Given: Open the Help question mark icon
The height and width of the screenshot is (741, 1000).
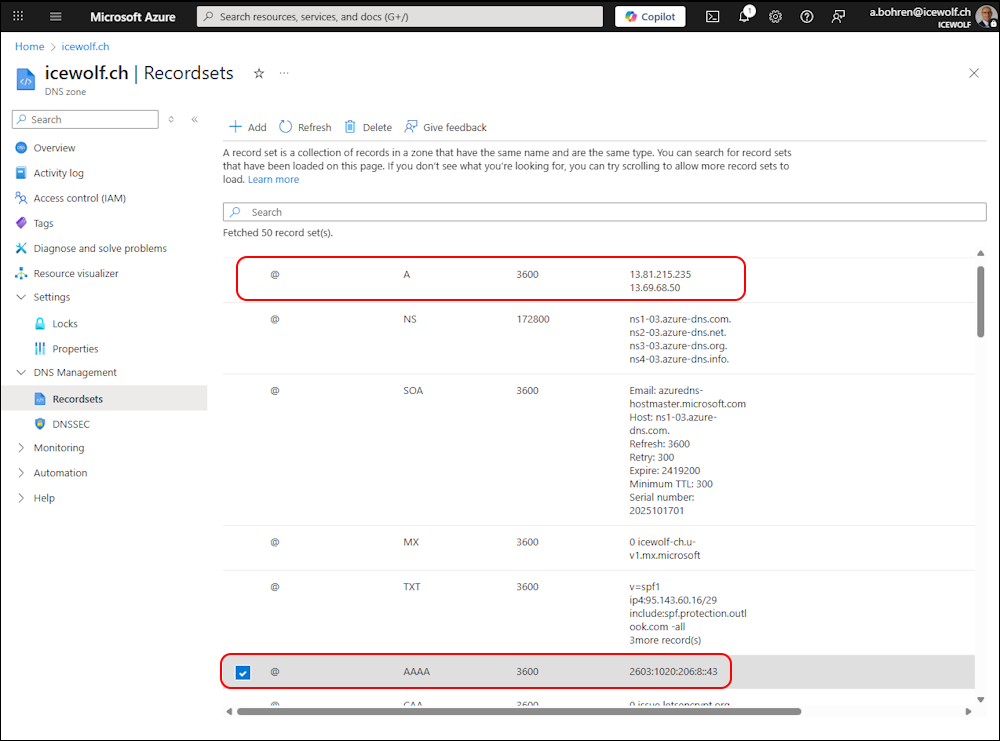Looking at the screenshot, I should click(x=807, y=17).
